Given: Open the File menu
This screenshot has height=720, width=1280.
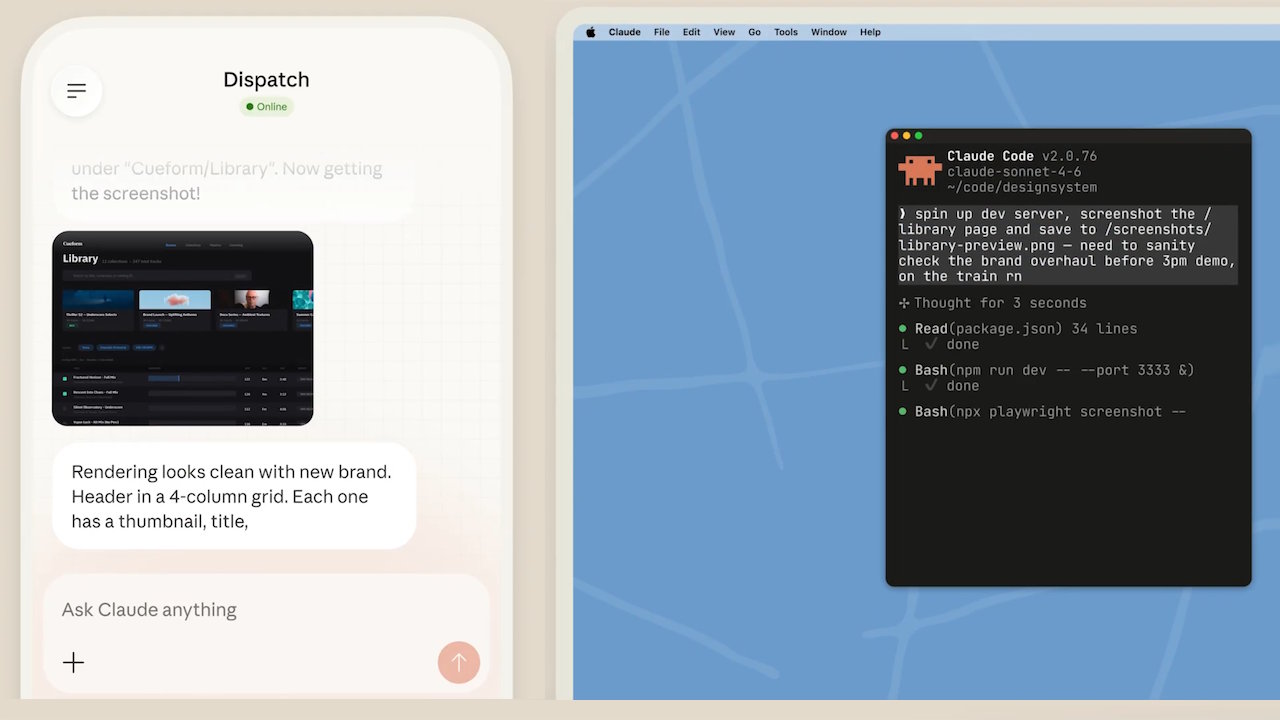Looking at the screenshot, I should coord(662,32).
